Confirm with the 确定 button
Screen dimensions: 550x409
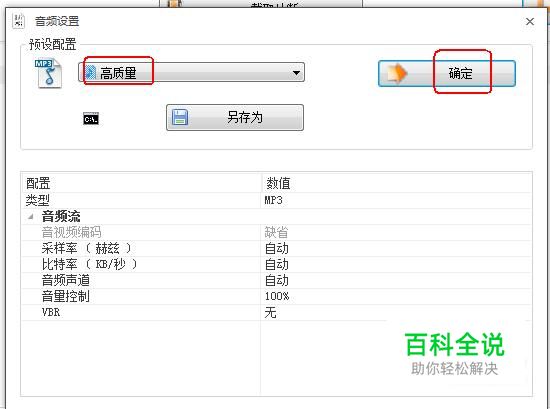point(447,73)
